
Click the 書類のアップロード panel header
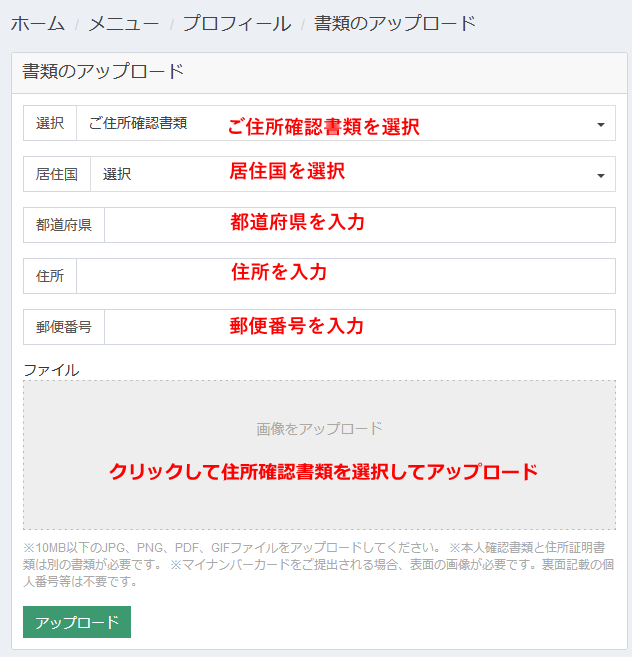319,72
